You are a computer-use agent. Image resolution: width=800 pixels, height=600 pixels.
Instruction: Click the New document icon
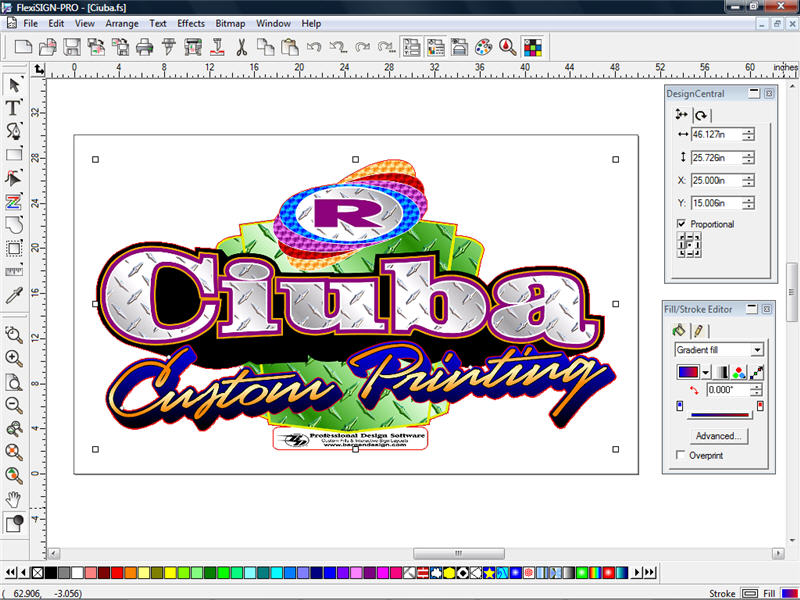21,46
